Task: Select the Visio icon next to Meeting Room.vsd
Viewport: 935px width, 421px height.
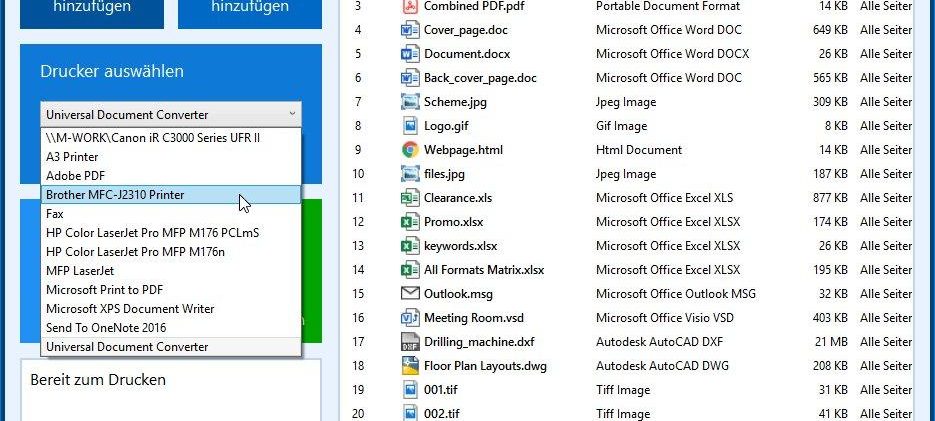Action: pos(409,318)
